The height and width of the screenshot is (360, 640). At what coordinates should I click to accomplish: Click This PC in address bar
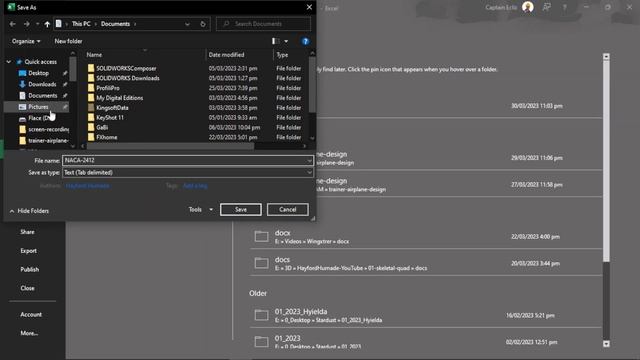81,24
